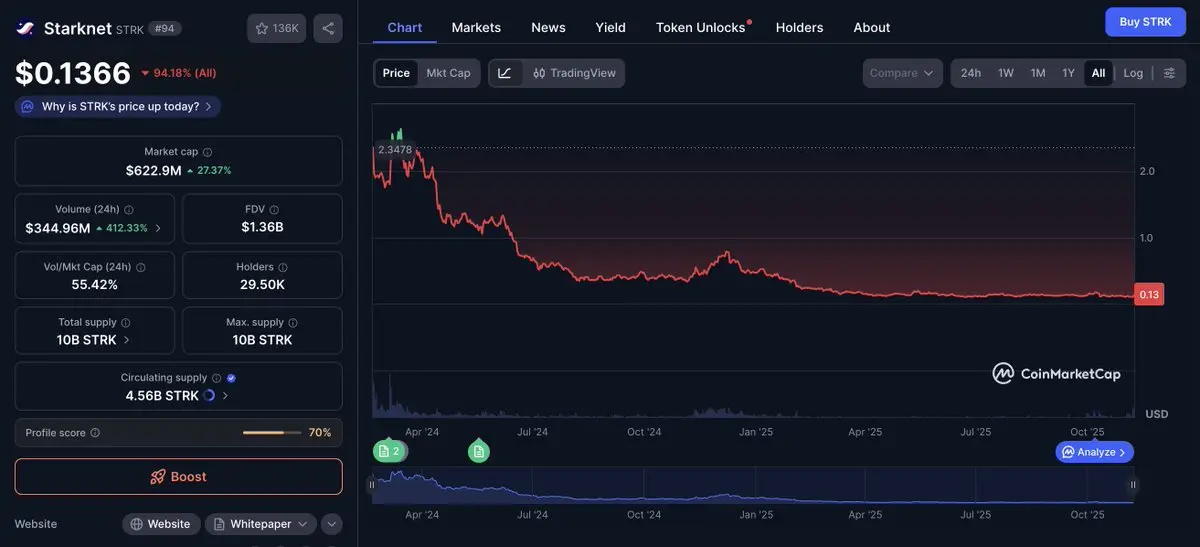Click the rocket icon on Boost
The height and width of the screenshot is (547, 1200).
[x=158, y=477]
